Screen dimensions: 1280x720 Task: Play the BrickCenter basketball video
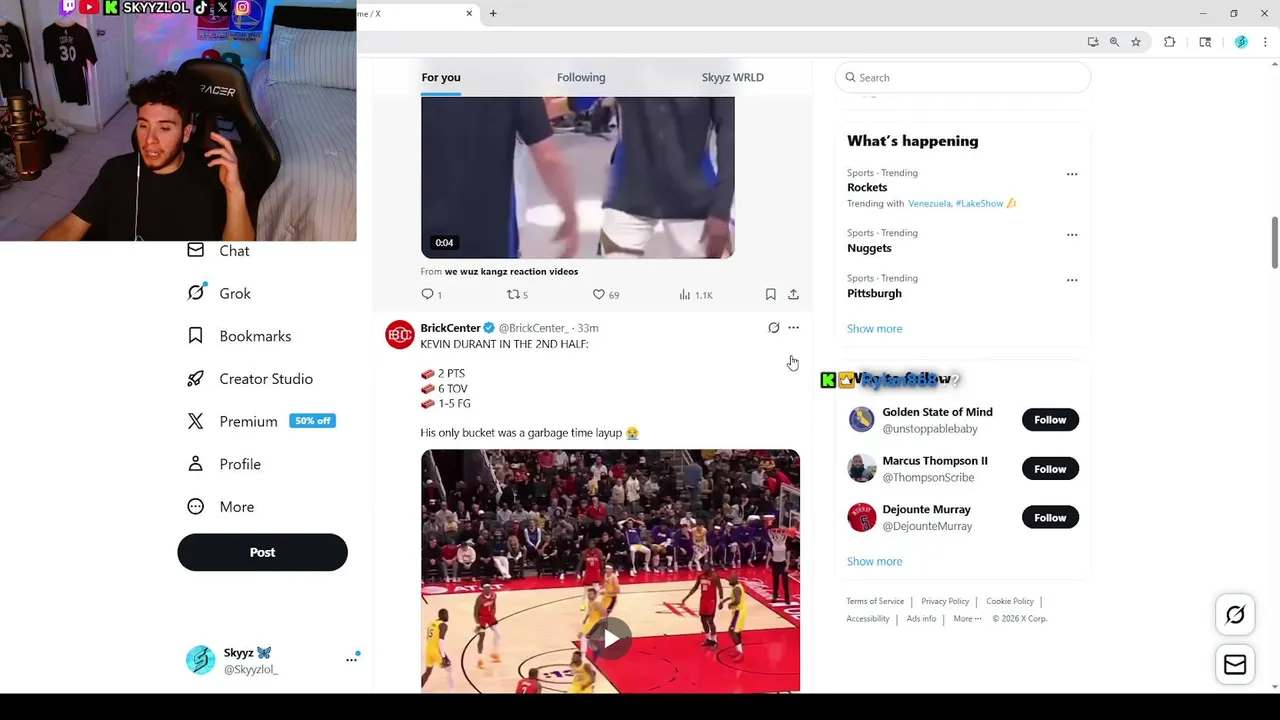610,637
